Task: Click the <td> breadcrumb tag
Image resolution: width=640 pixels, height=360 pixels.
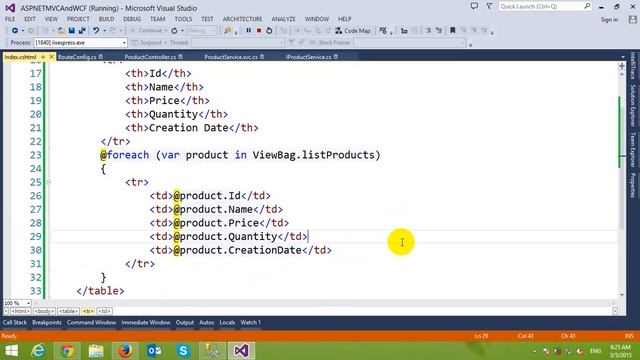Action: (x=104, y=311)
